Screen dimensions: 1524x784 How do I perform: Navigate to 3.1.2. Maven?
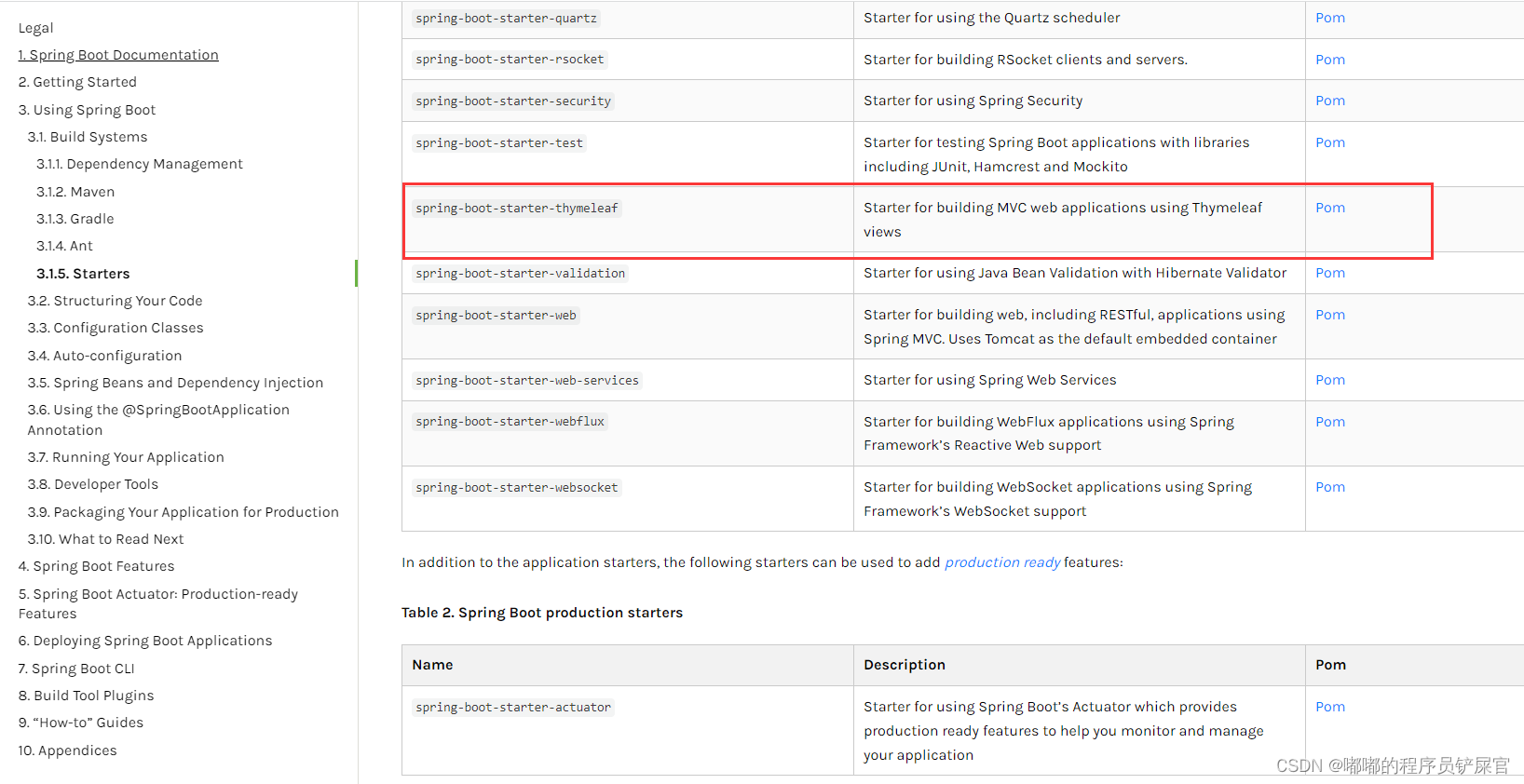75,192
